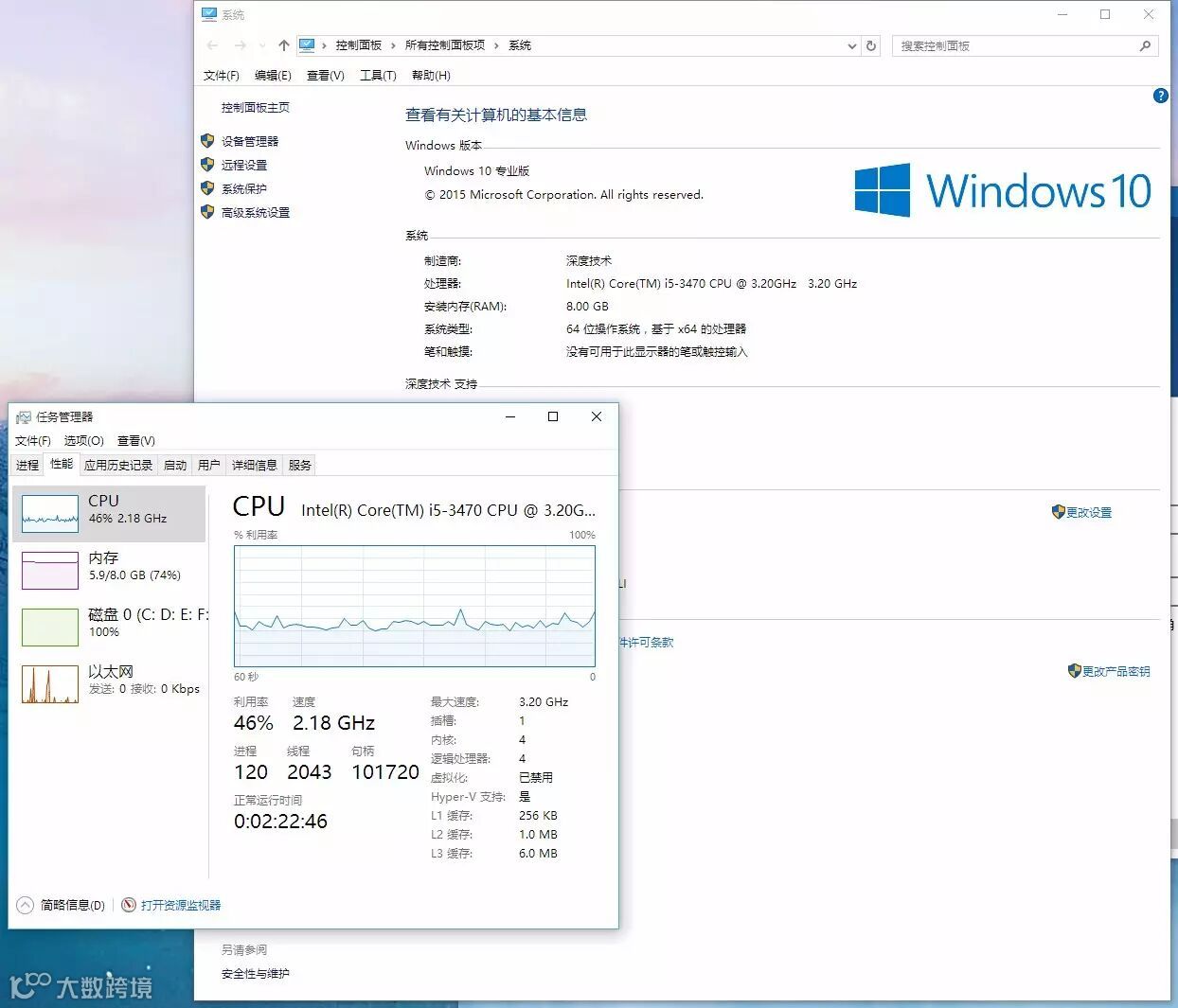
Task: Click the resource monitor icon in Task Manager
Action: 129,905
